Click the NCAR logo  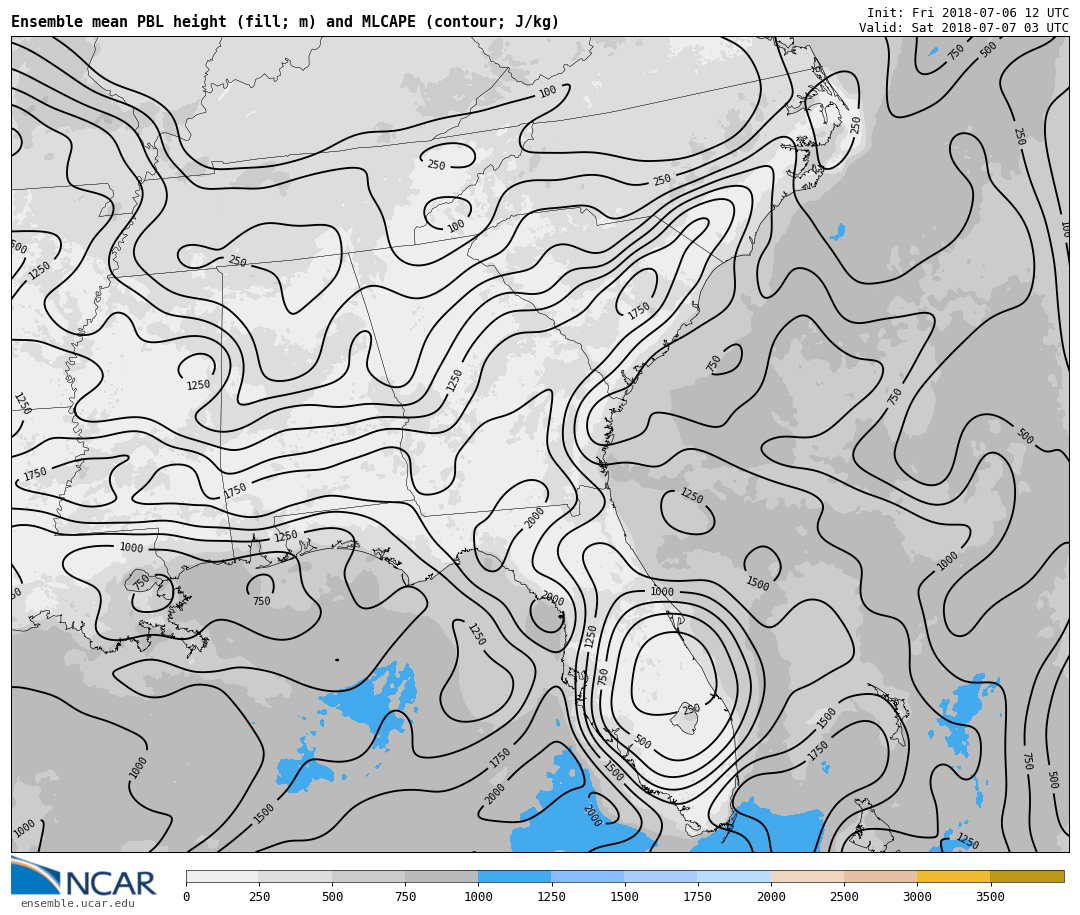(83, 877)
